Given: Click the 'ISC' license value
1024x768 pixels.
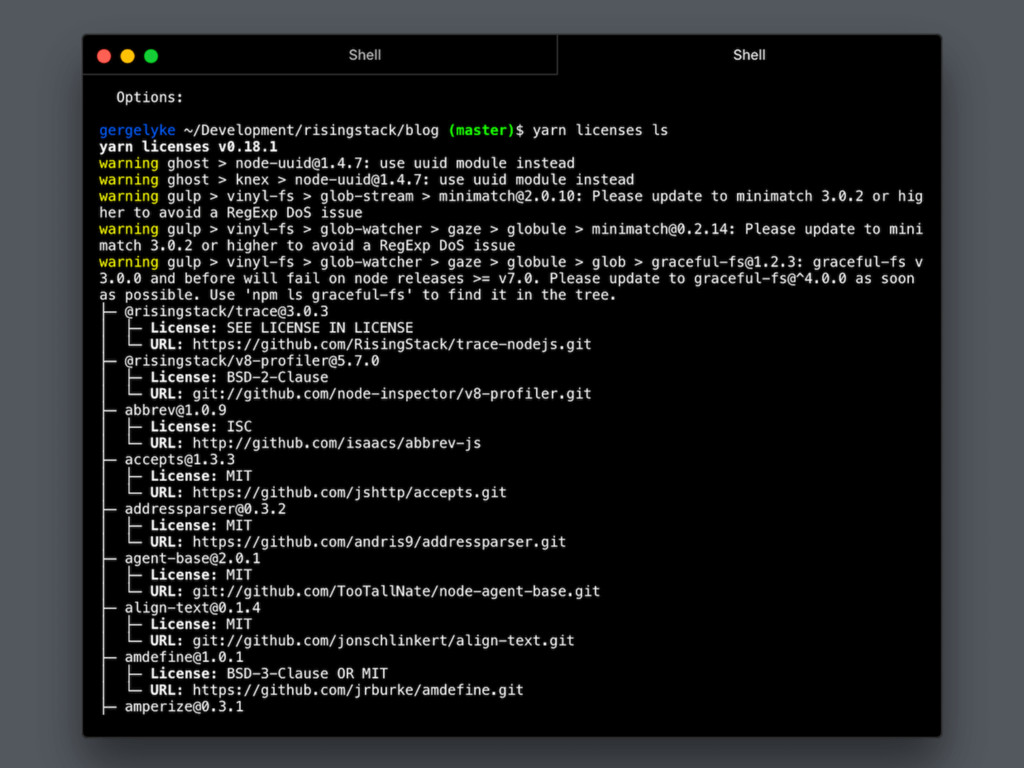Looking at the screenshot, I should coord(239,426).
